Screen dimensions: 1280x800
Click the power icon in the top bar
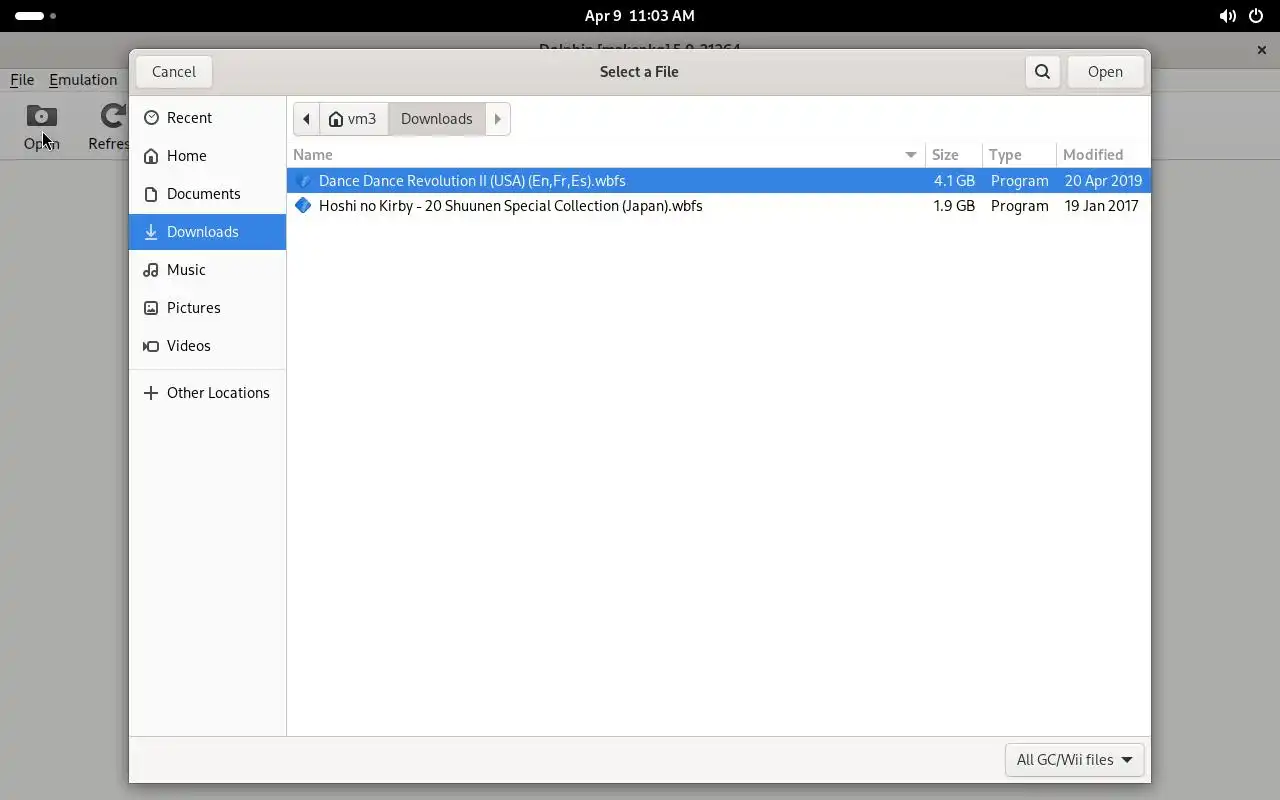tap(1256, 16)
